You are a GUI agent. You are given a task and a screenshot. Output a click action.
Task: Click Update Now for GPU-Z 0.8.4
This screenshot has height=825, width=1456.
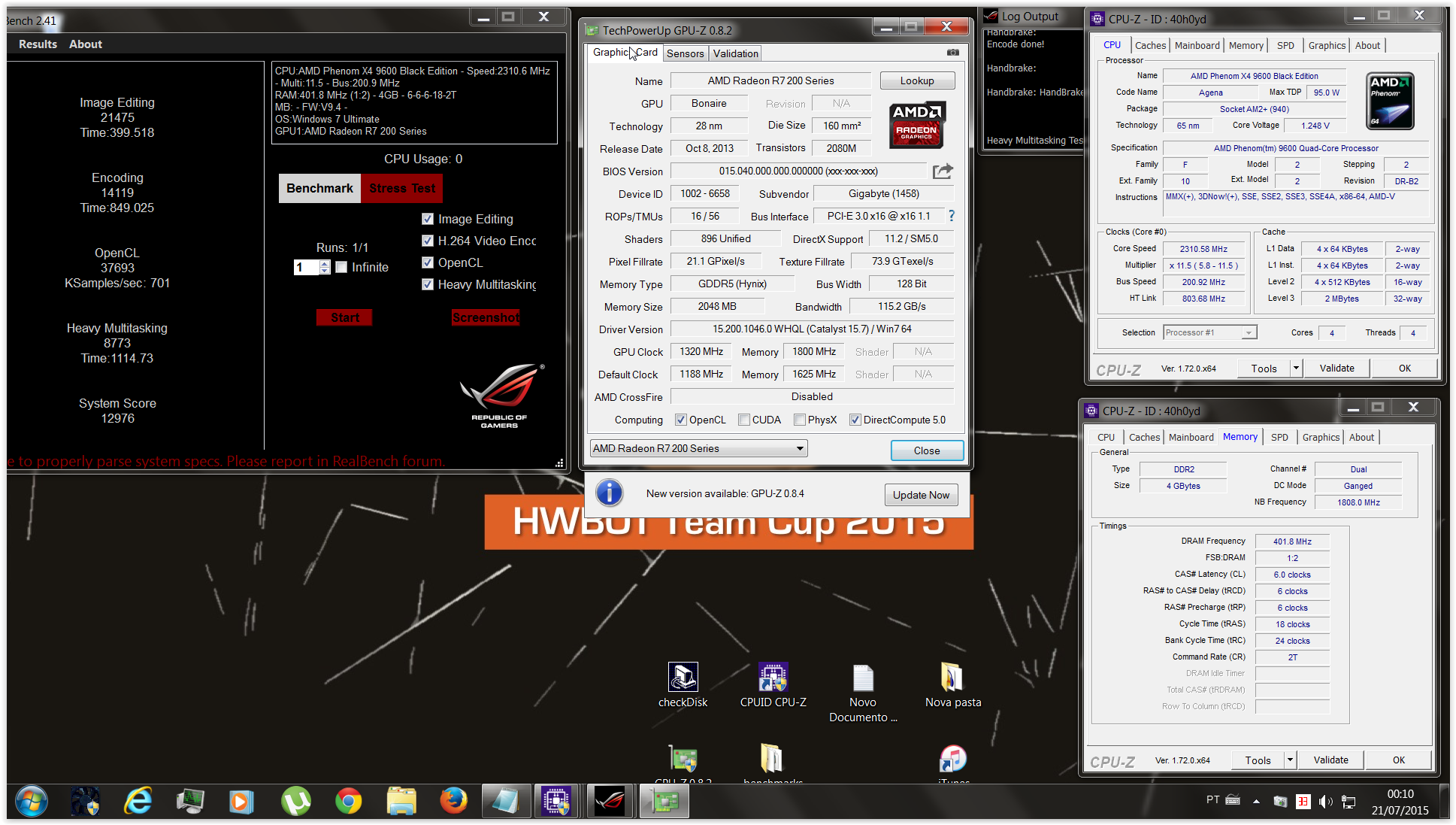pyautogui.click(x=921, y=494)
